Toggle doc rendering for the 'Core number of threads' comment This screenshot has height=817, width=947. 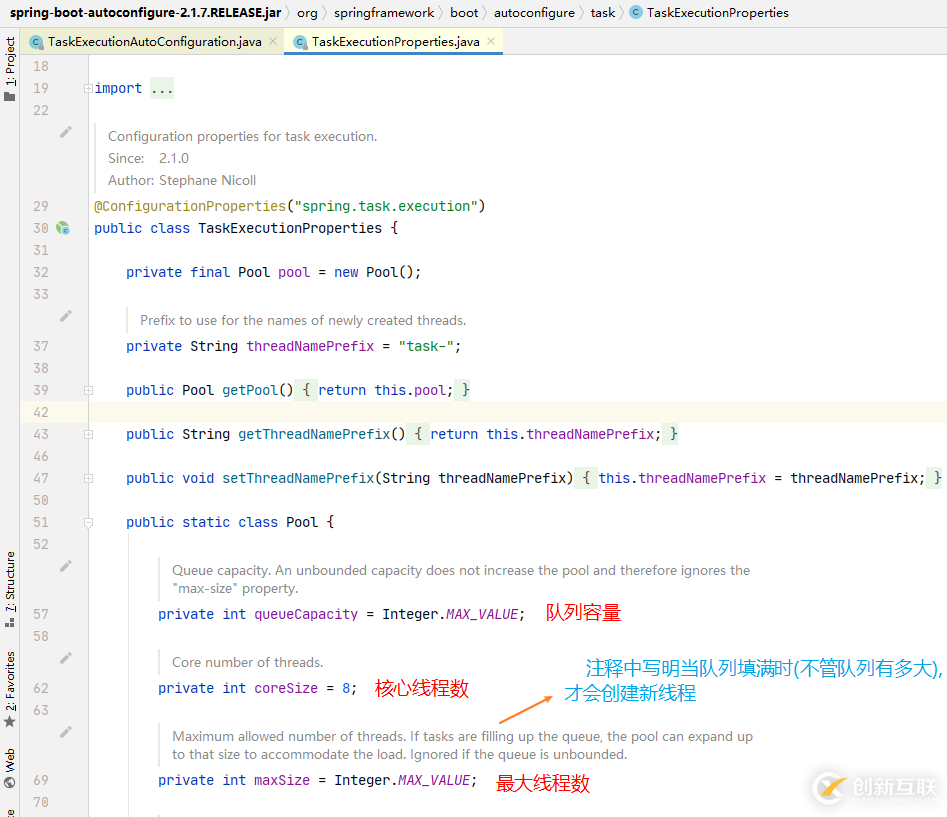pyautogui.click(x=66, y=658)
